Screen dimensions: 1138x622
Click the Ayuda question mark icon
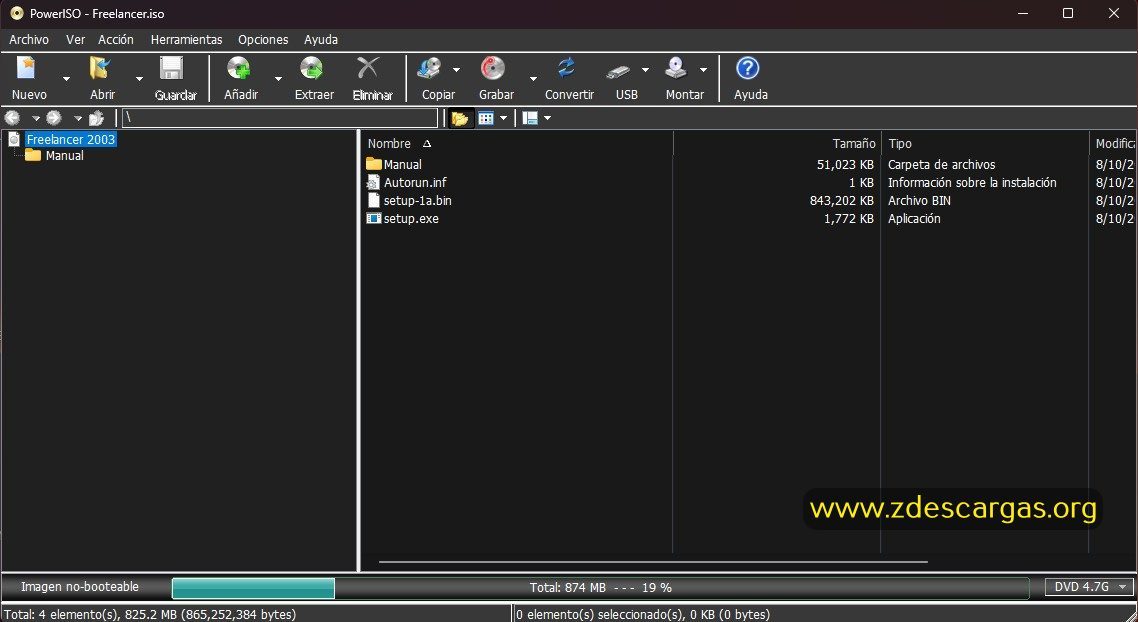pyautogui.click(x=748, y=69)
